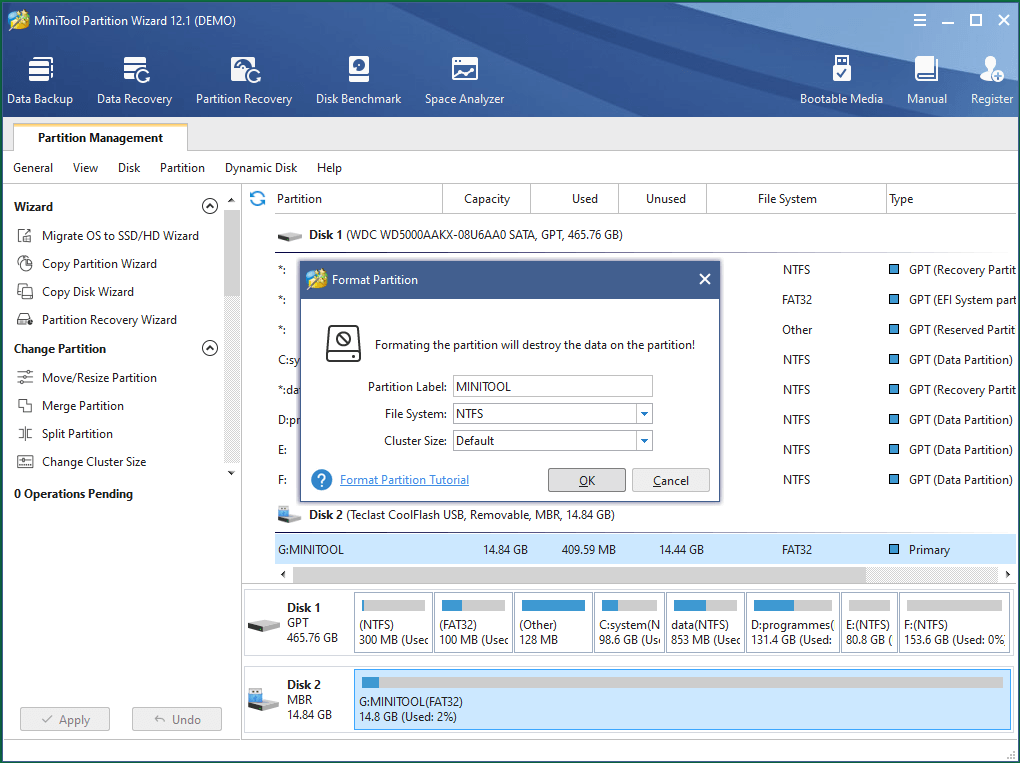
Task: Open the File System dropdown
Action: (644, 414)
